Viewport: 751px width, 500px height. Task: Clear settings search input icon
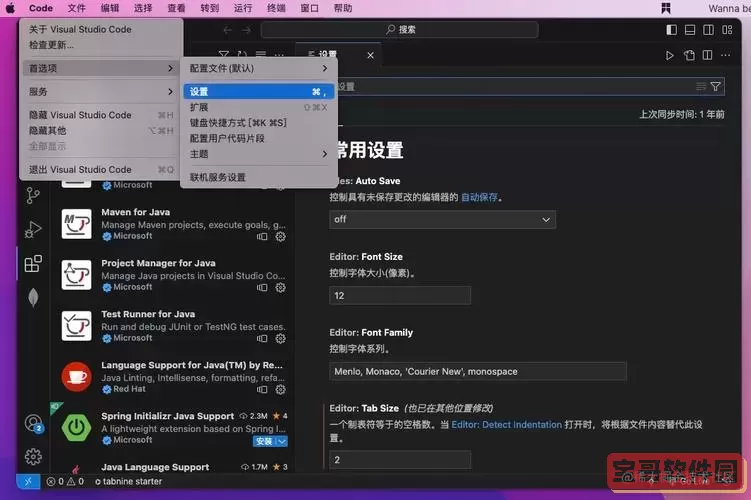[x=701, y=86]
